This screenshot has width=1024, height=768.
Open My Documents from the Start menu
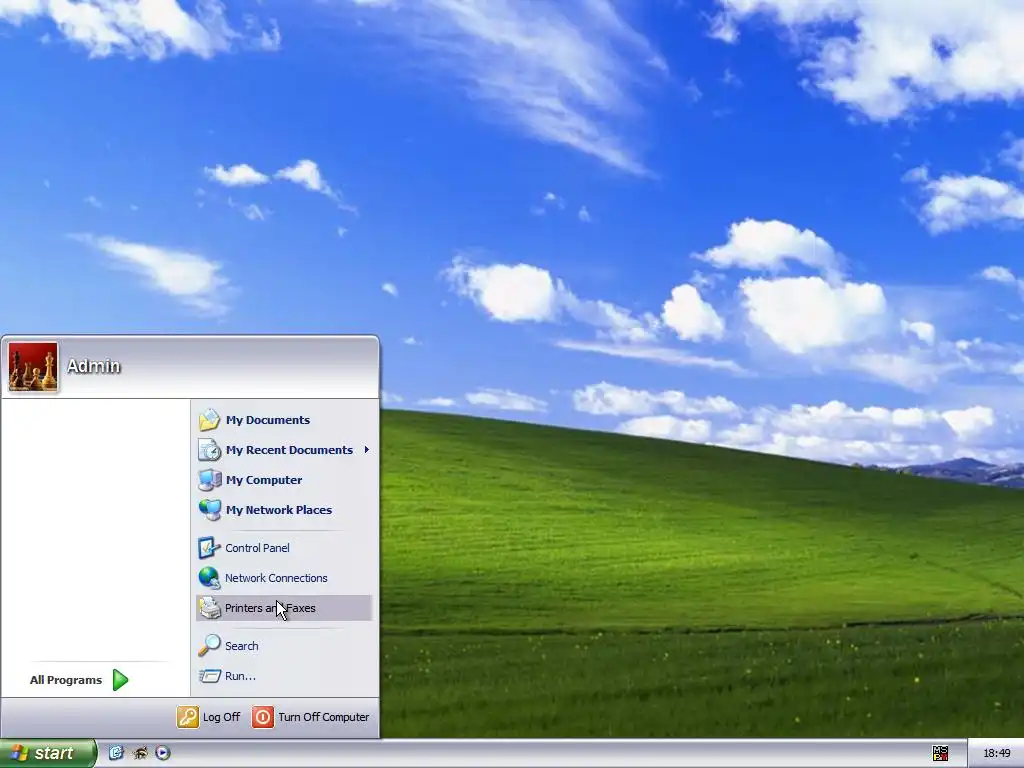tap(284, 420)
